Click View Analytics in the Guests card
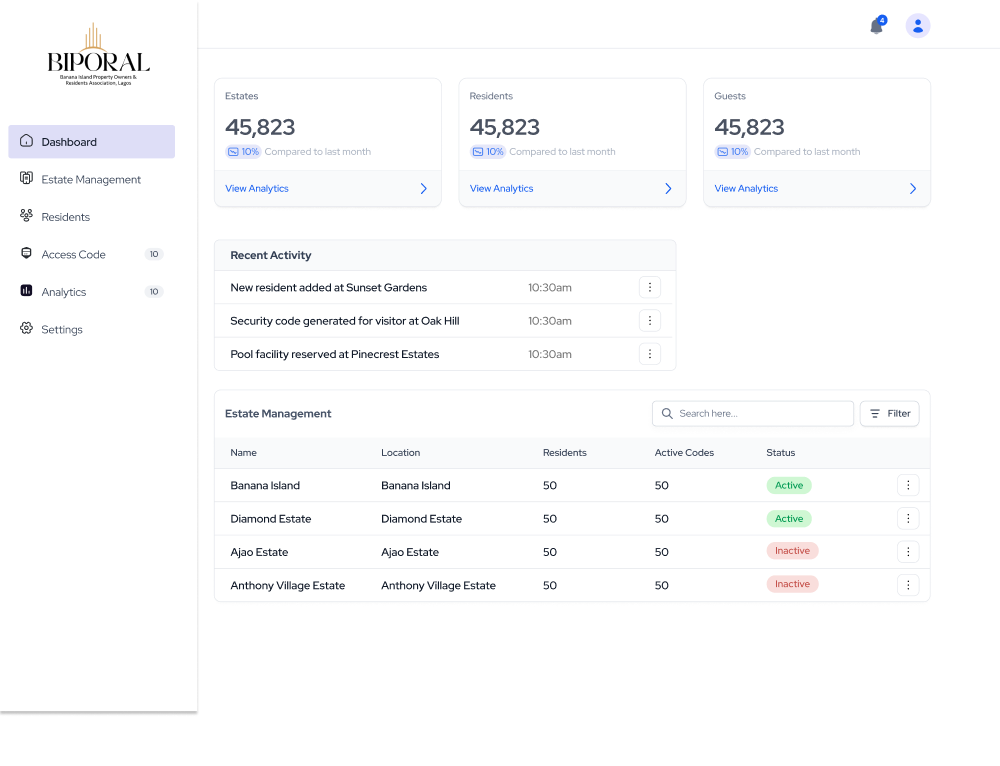Image resolution: width=1000 pixels, height=766 pixels. [x=746, y=189]
